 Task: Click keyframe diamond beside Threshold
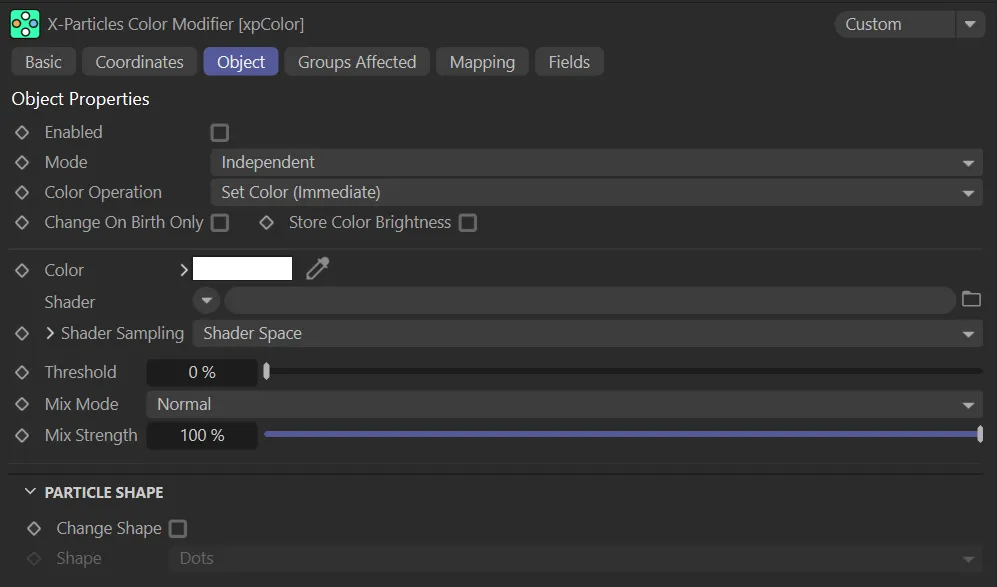click(x=22, y=372)
